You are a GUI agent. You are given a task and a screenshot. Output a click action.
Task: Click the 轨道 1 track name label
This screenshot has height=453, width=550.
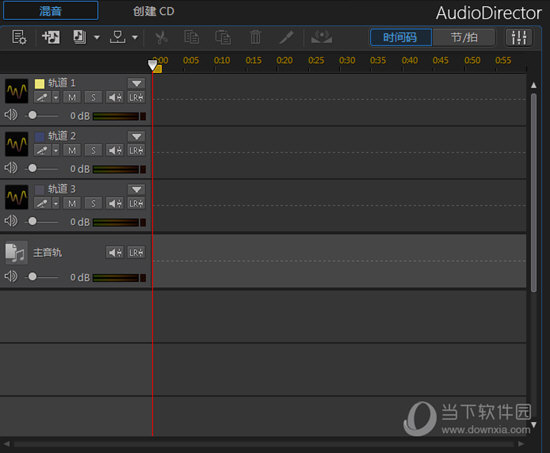coord(62,83)
